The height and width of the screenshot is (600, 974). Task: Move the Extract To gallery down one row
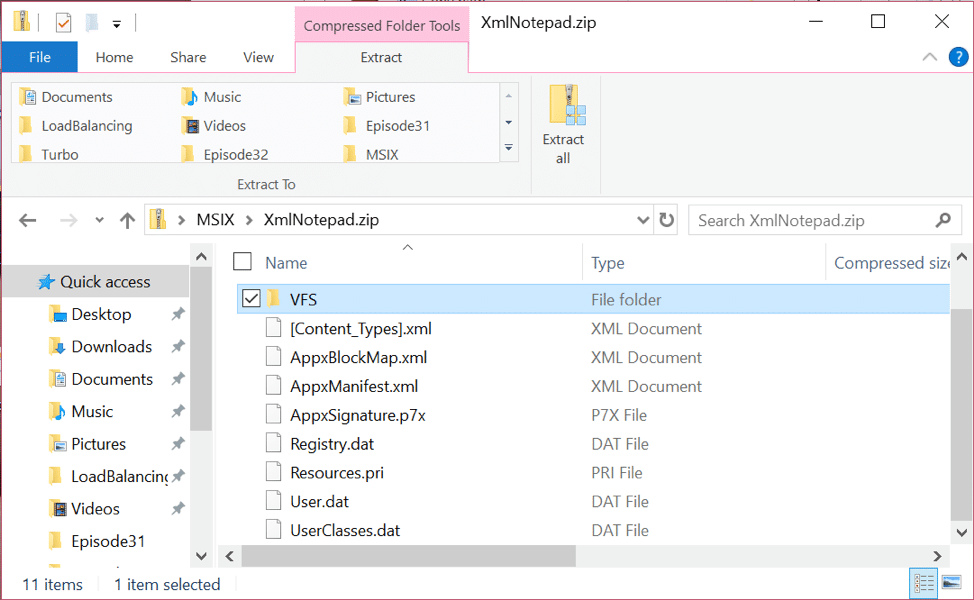[x=509, y=122]
